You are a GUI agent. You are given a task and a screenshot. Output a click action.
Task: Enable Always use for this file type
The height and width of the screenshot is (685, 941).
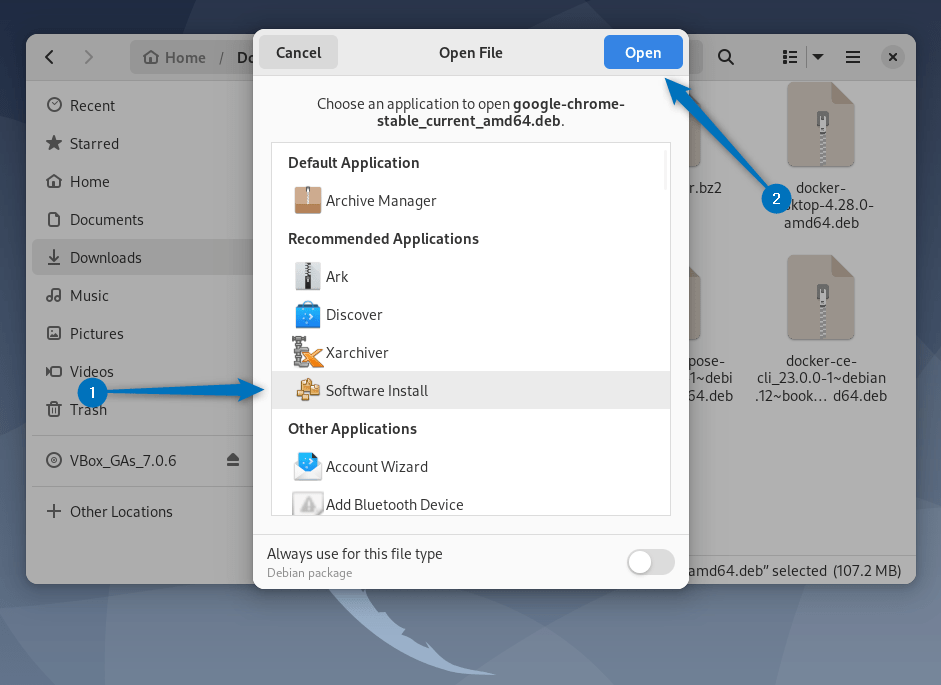pyautogui.click(x=650, y=562)
